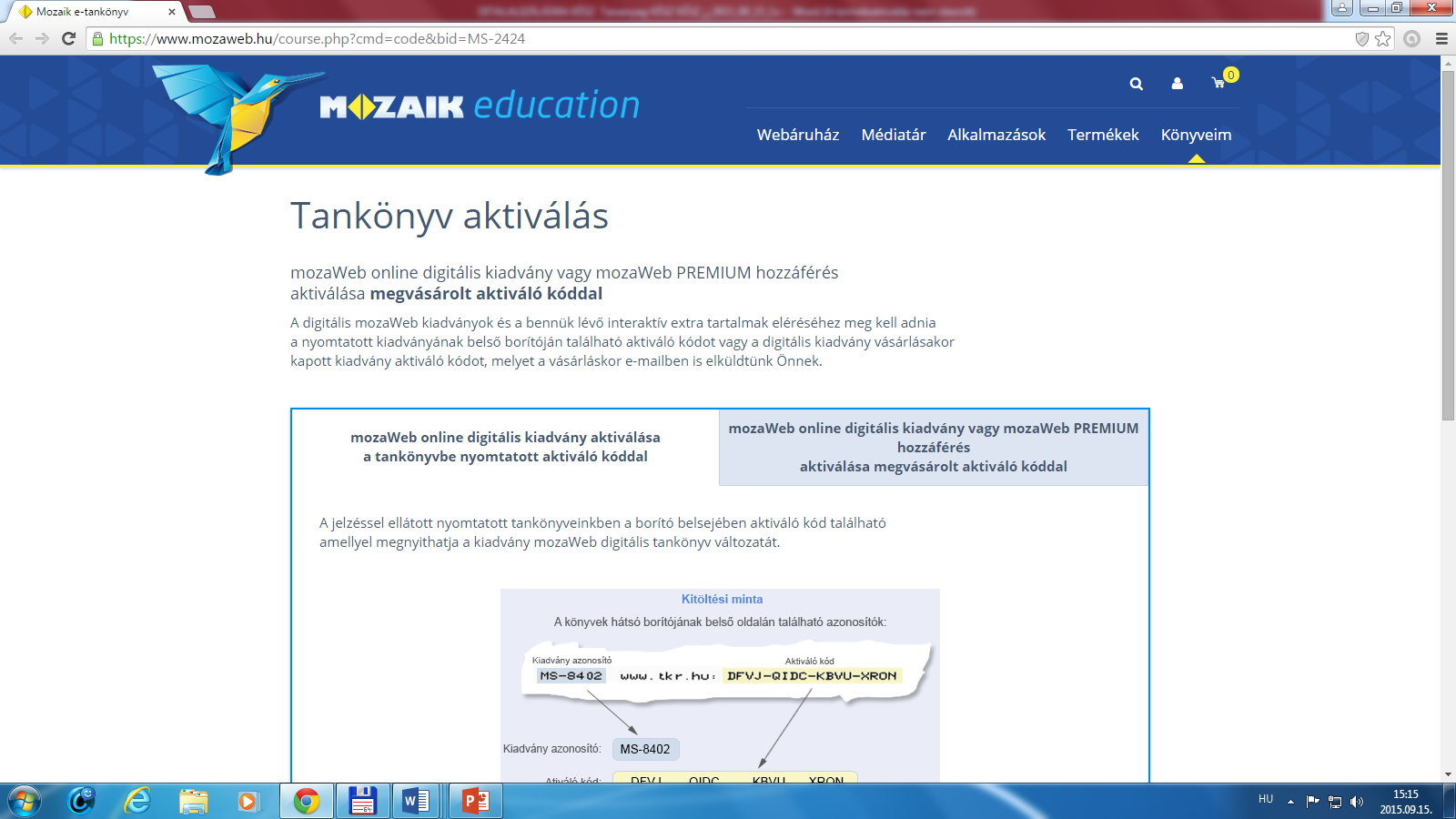Click the vertical scrollbar thumb
The height and width of the screenshot is (819, 1456).
pyautogui.click(x=1448, y=246)
